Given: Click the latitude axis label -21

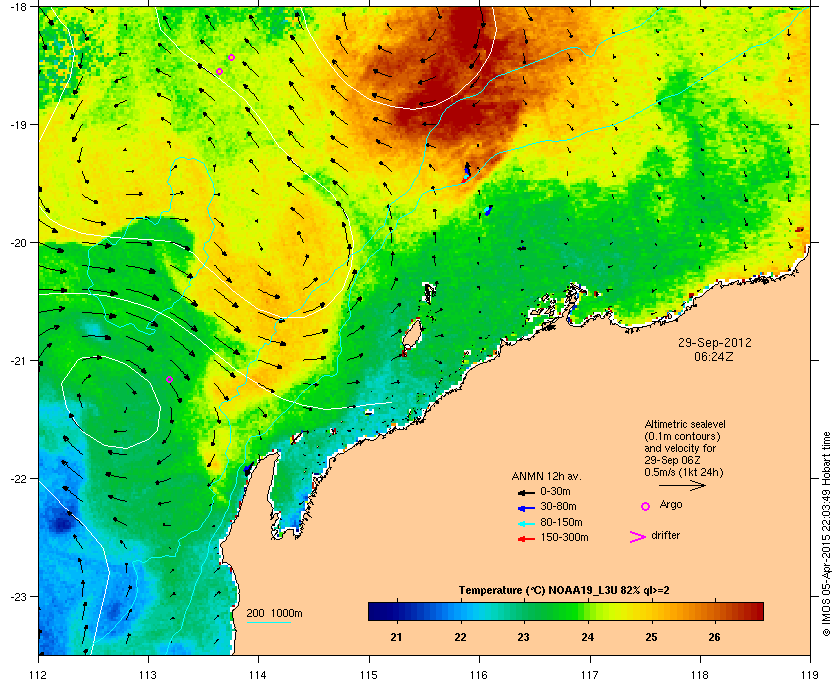Looking at the screenshot, I should tap(18, 361).
